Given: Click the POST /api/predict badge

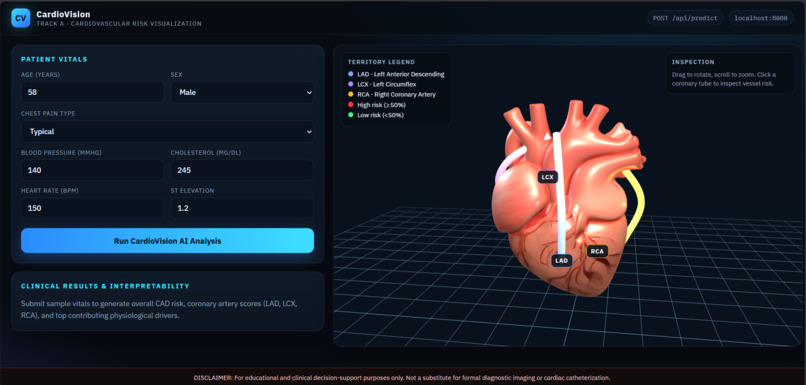Looking at the screenshot, I should coord(685,18).
